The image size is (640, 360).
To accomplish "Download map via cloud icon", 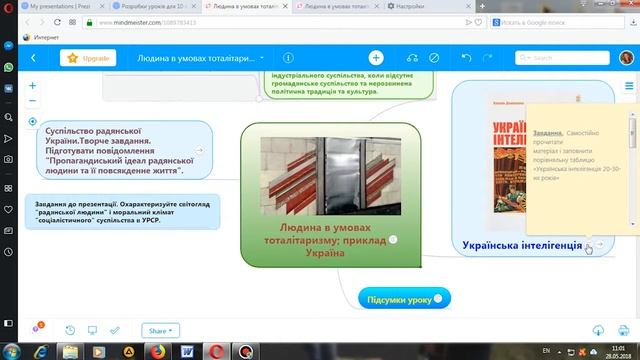I will point(598,330).
